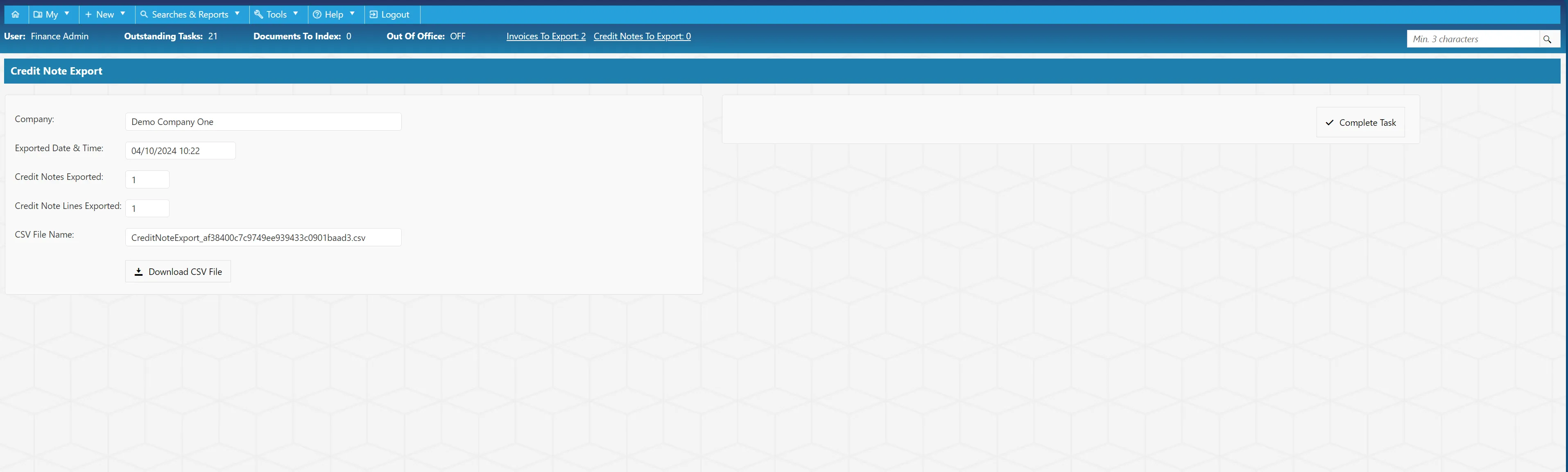Click the CSV File Name field
The width and height of the screenshot is (1568, 472).
tap(263, 238)
